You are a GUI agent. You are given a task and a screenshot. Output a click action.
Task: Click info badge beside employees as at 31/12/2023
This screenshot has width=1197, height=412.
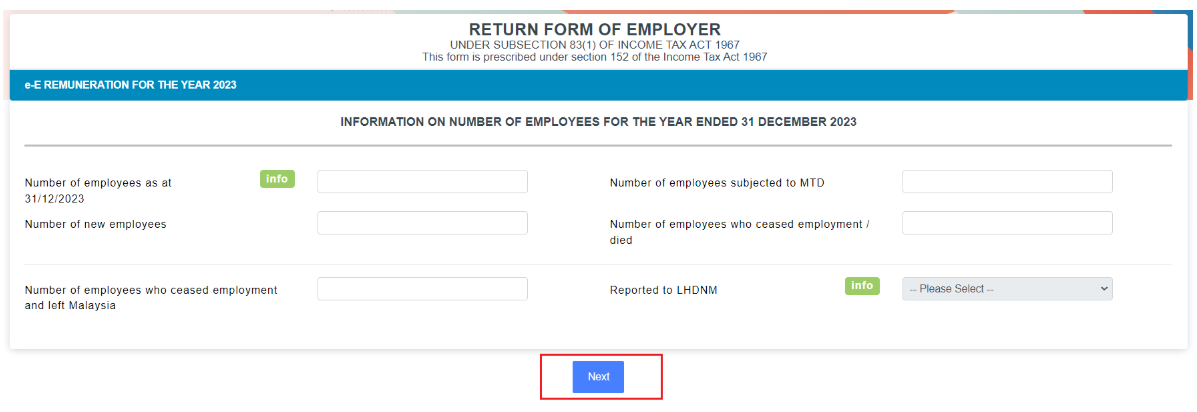tap(277, 179)
